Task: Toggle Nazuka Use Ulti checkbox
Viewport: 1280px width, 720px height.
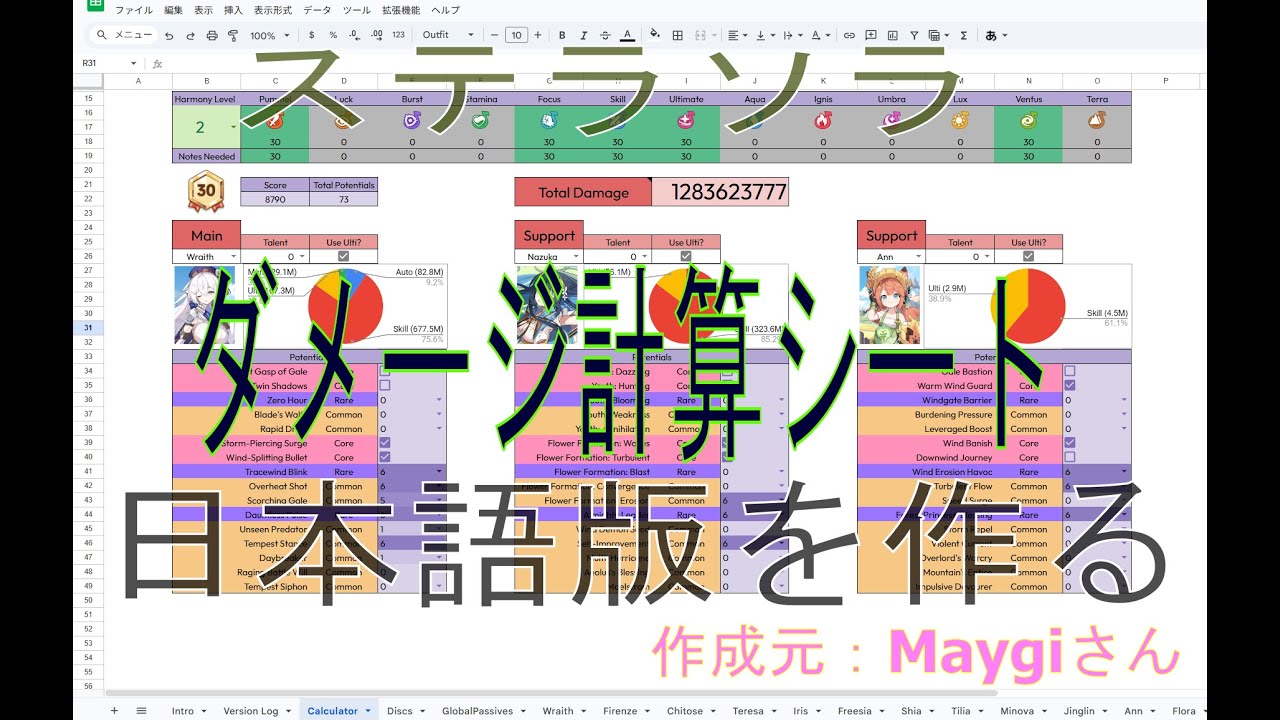Action: coord(686,257)
